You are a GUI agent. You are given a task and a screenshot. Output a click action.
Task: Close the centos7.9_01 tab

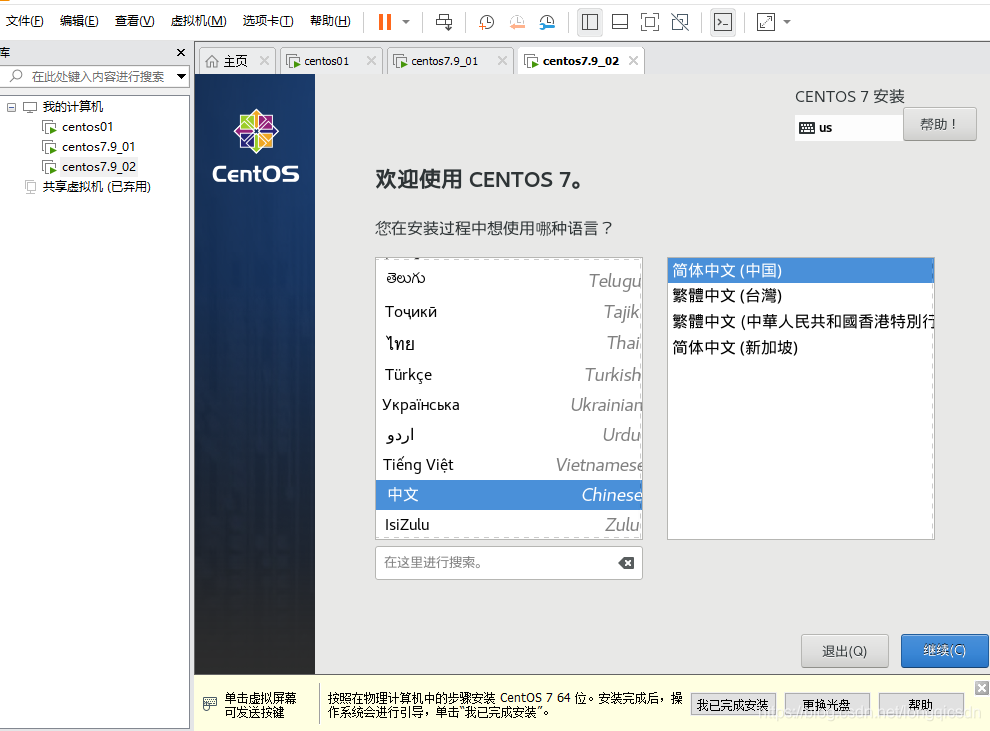click(502, 61)
